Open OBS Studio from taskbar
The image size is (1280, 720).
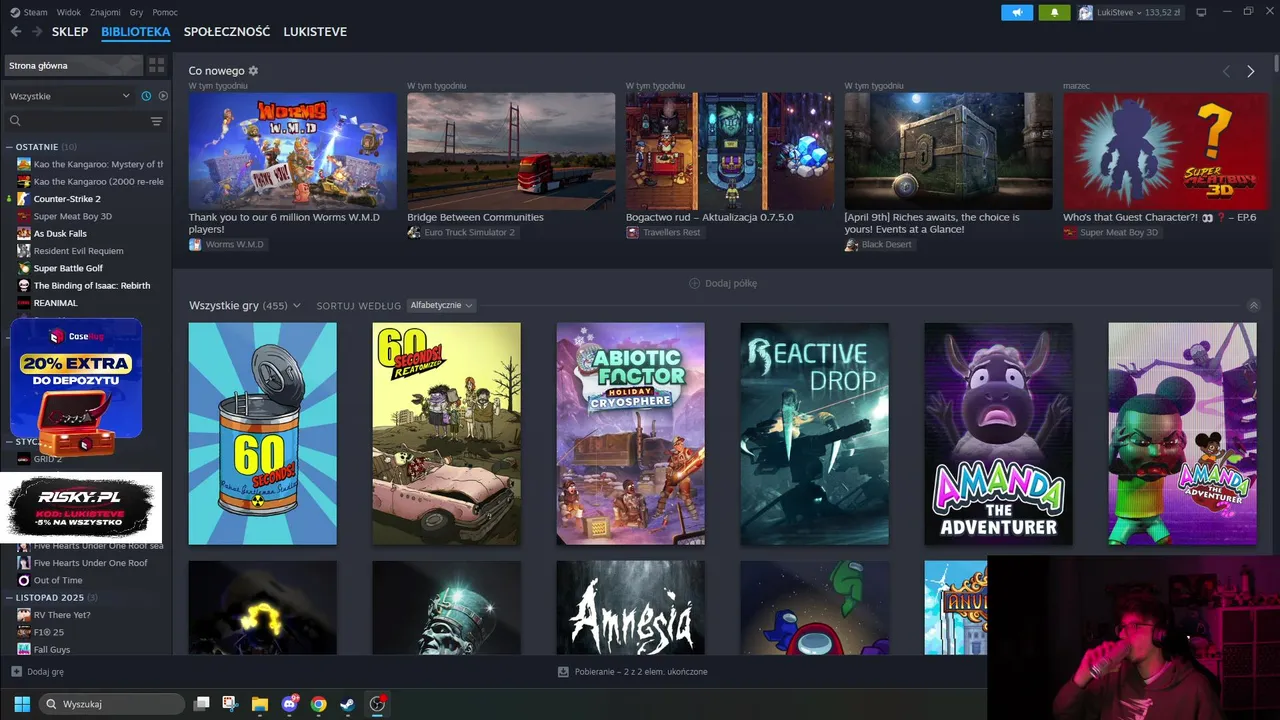(x=377, y=704)
